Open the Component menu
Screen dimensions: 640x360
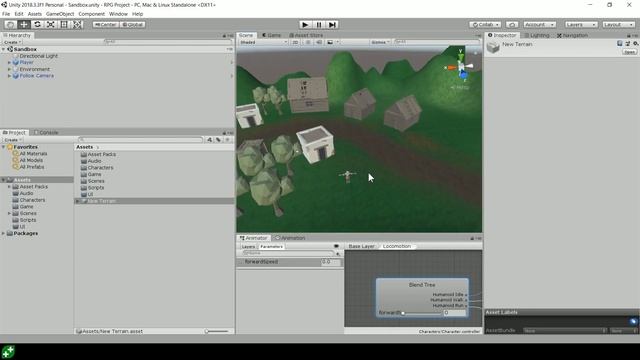(91, 14)
